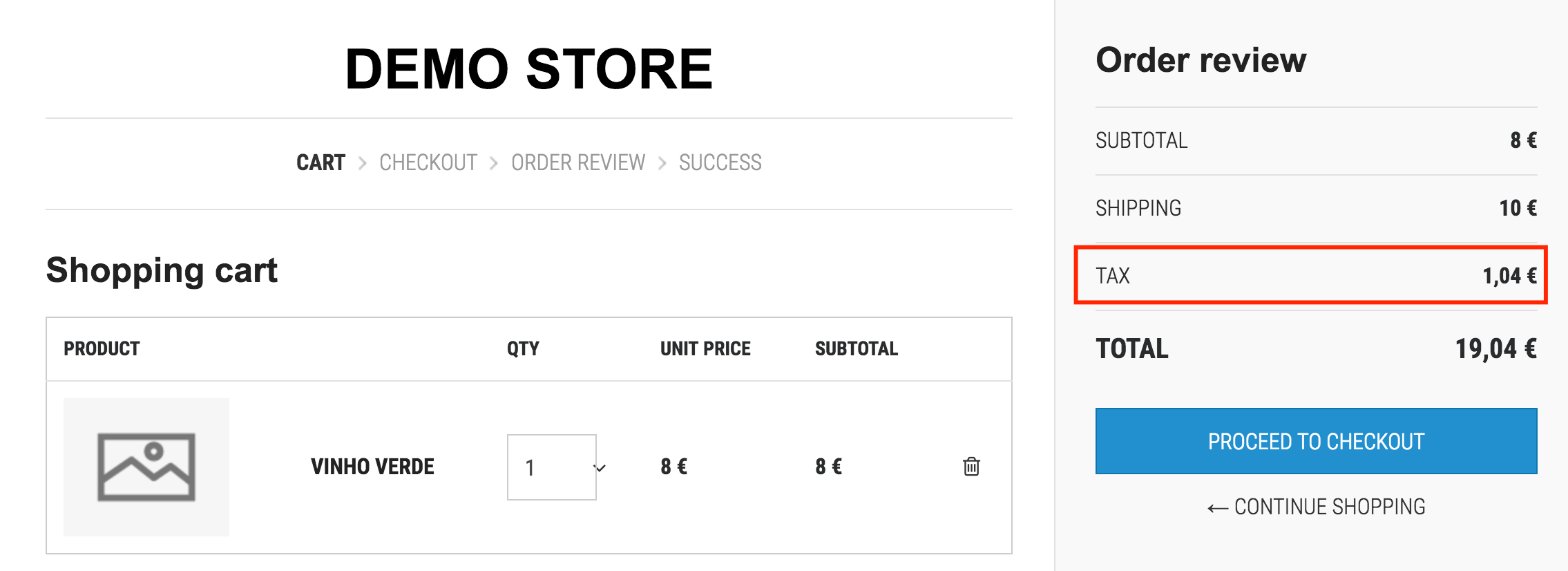
Task: Jump to the Success breadcrumb step
Action: 720,162
